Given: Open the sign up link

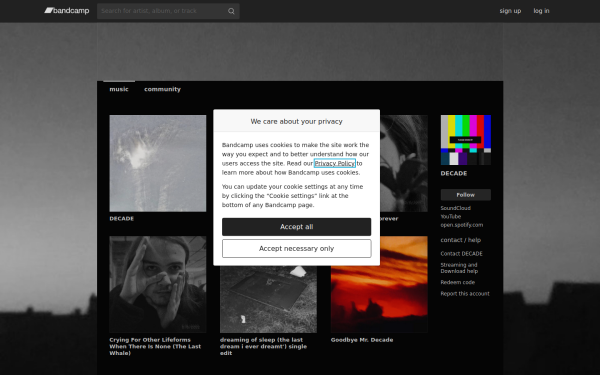Looking at the screenshot, I should pyautogui.click(x=510, y=11).
